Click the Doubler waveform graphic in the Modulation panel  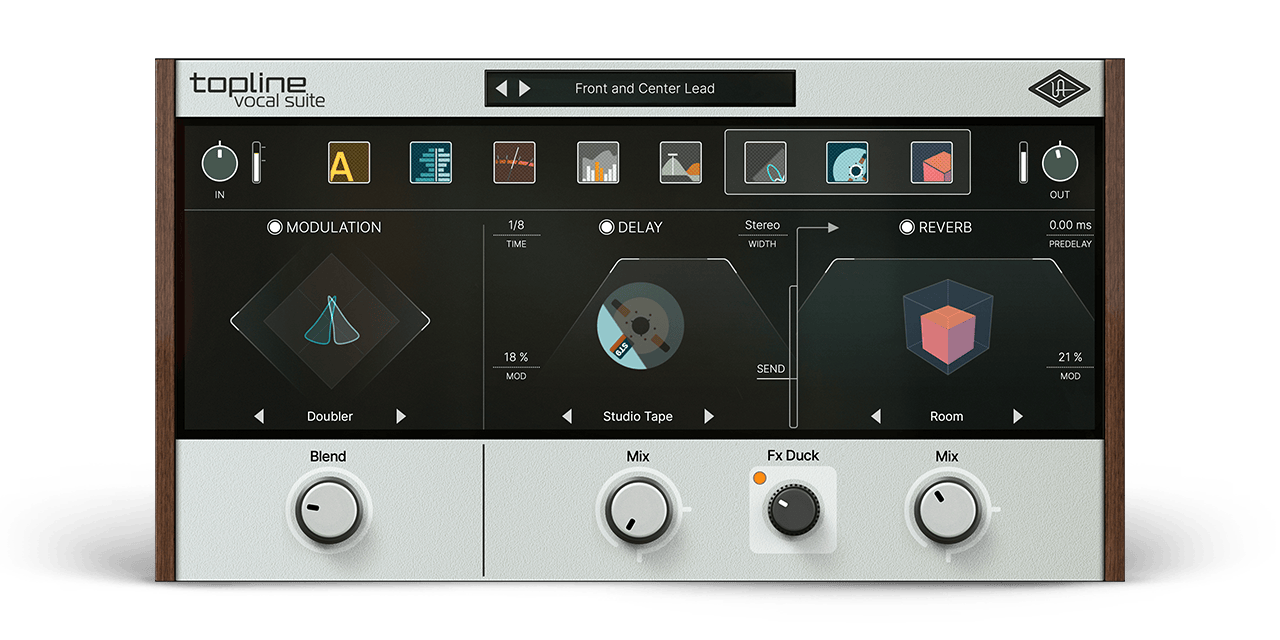tap(330, 320)
